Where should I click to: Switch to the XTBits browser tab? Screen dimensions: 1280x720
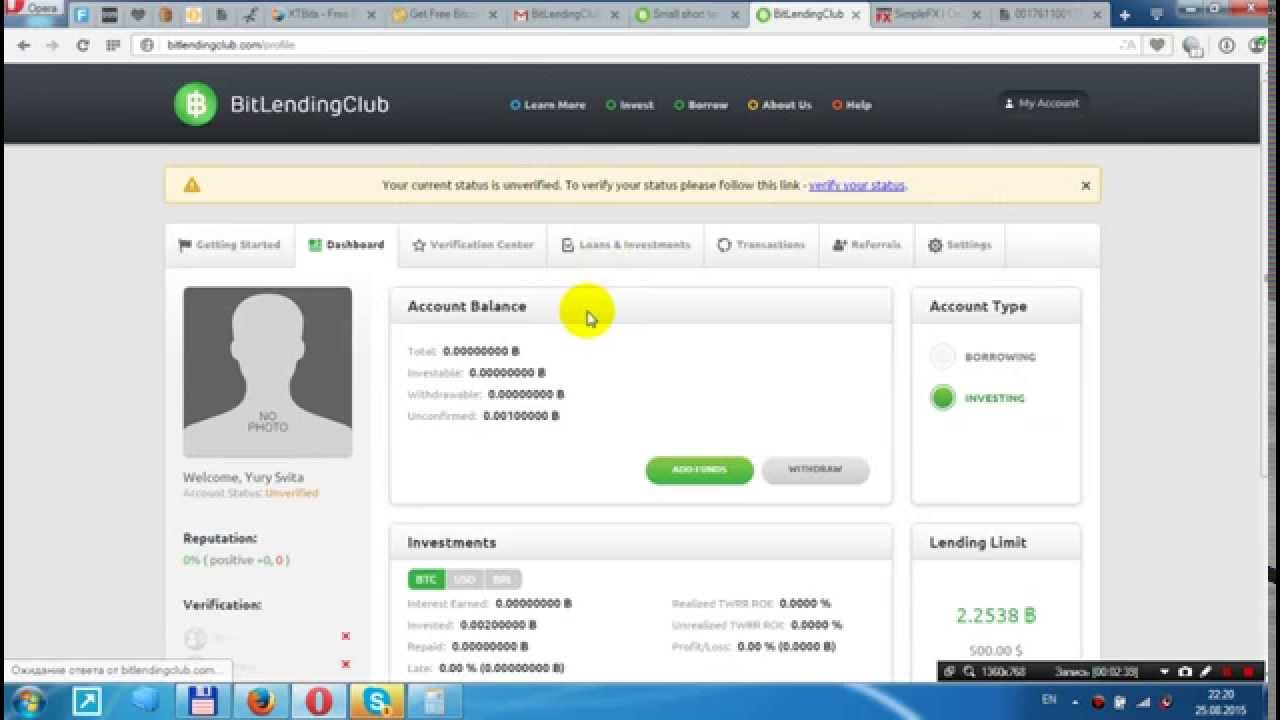coord(325,15)
